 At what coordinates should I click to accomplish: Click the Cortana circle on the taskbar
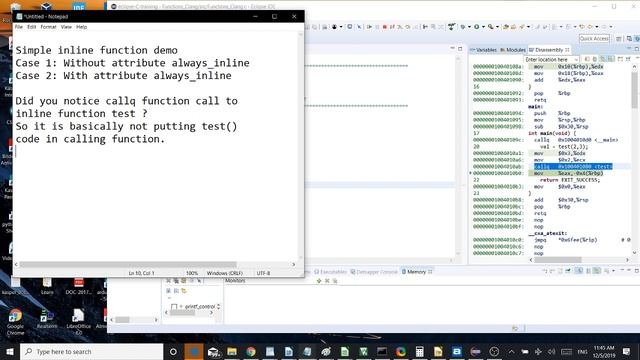tap(173, 351)
